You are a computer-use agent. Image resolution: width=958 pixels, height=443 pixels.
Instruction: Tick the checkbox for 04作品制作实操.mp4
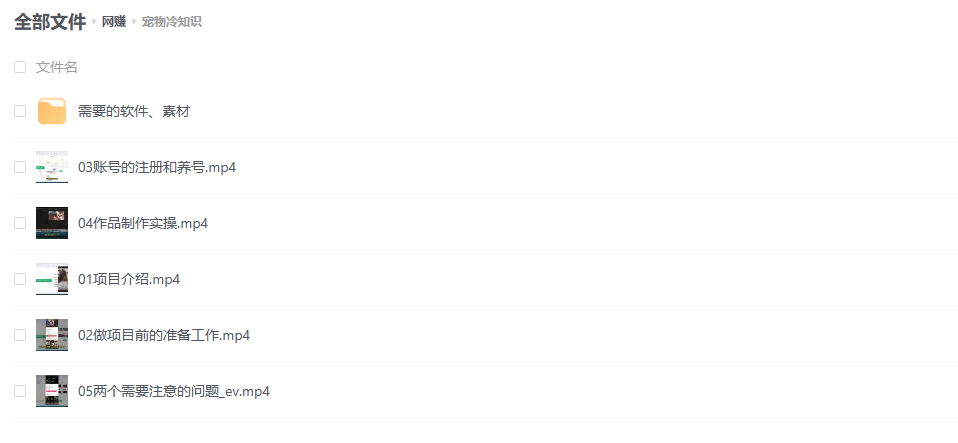coord(20,223)
